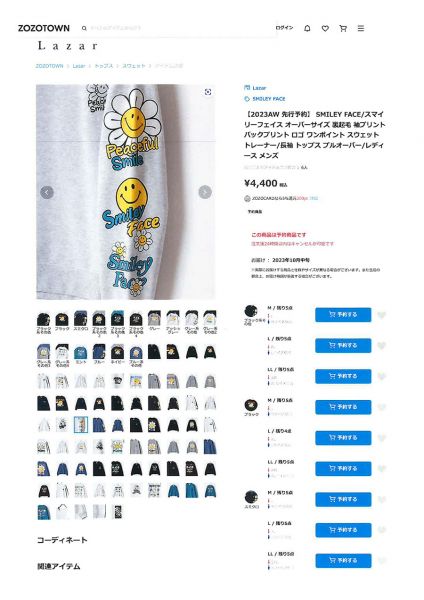The height and width of the screenshot is (600, 424).
Task: Show previous product image arrow
Action: (47, 192)
